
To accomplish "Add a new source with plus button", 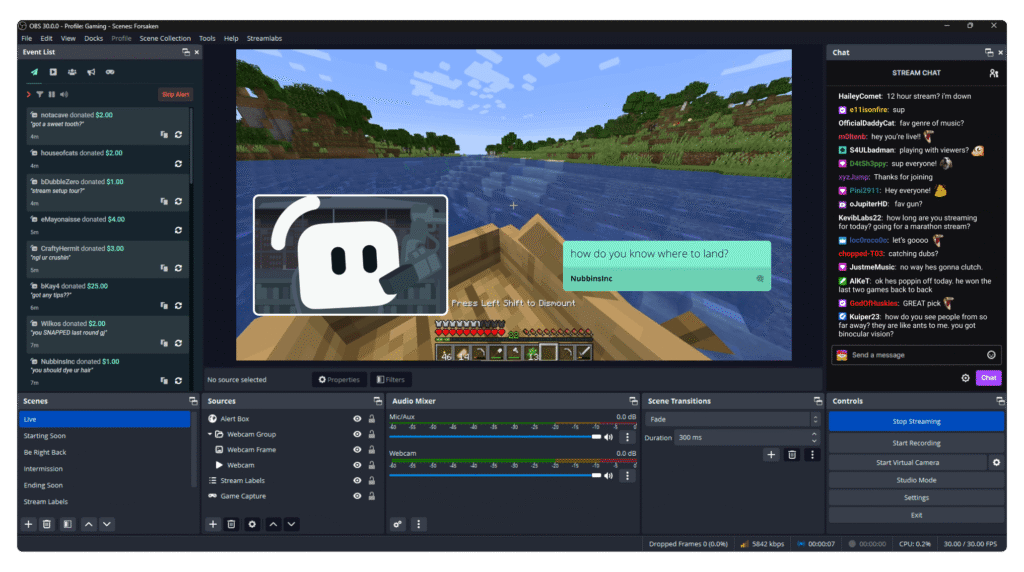I will [x=213, y=524].
